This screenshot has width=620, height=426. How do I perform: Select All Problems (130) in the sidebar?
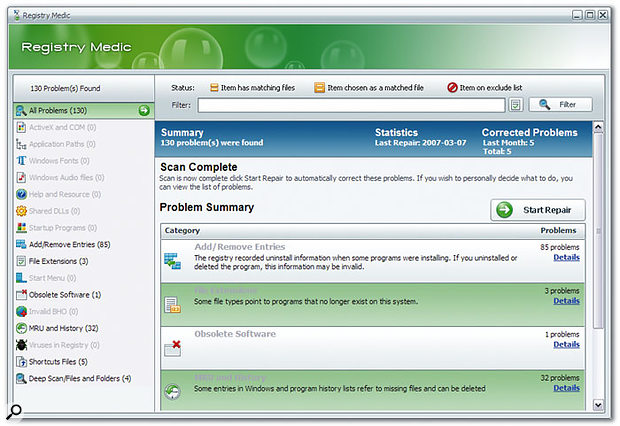coord(83,110)
